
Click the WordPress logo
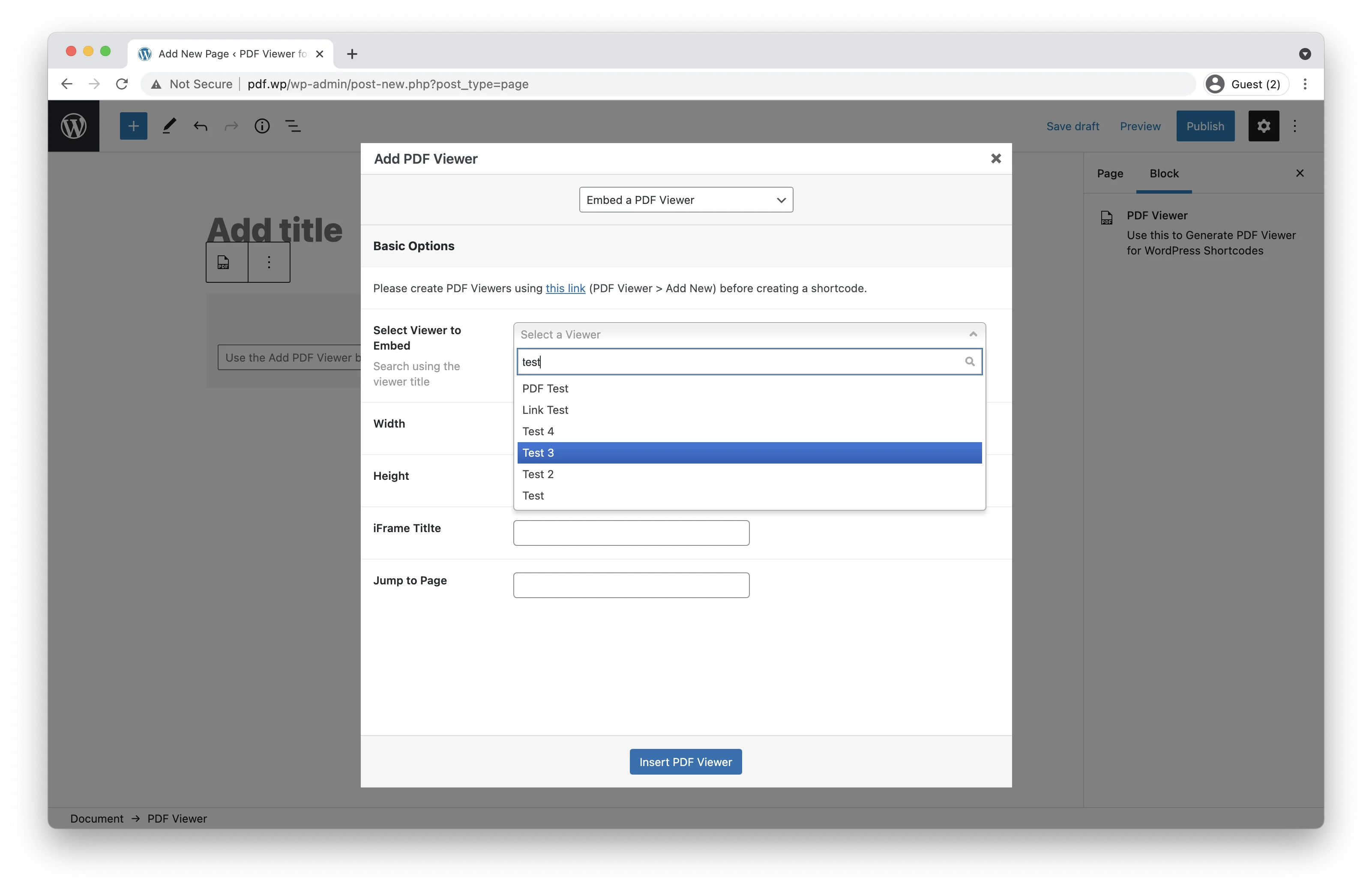[73, 126]
